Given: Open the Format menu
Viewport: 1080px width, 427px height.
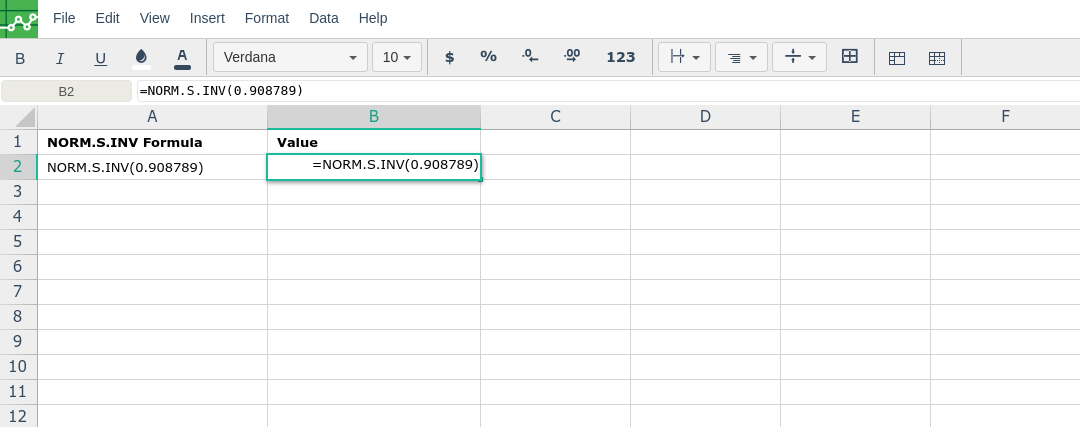Looking at the screenshot, I should click(x=267, y=18).
